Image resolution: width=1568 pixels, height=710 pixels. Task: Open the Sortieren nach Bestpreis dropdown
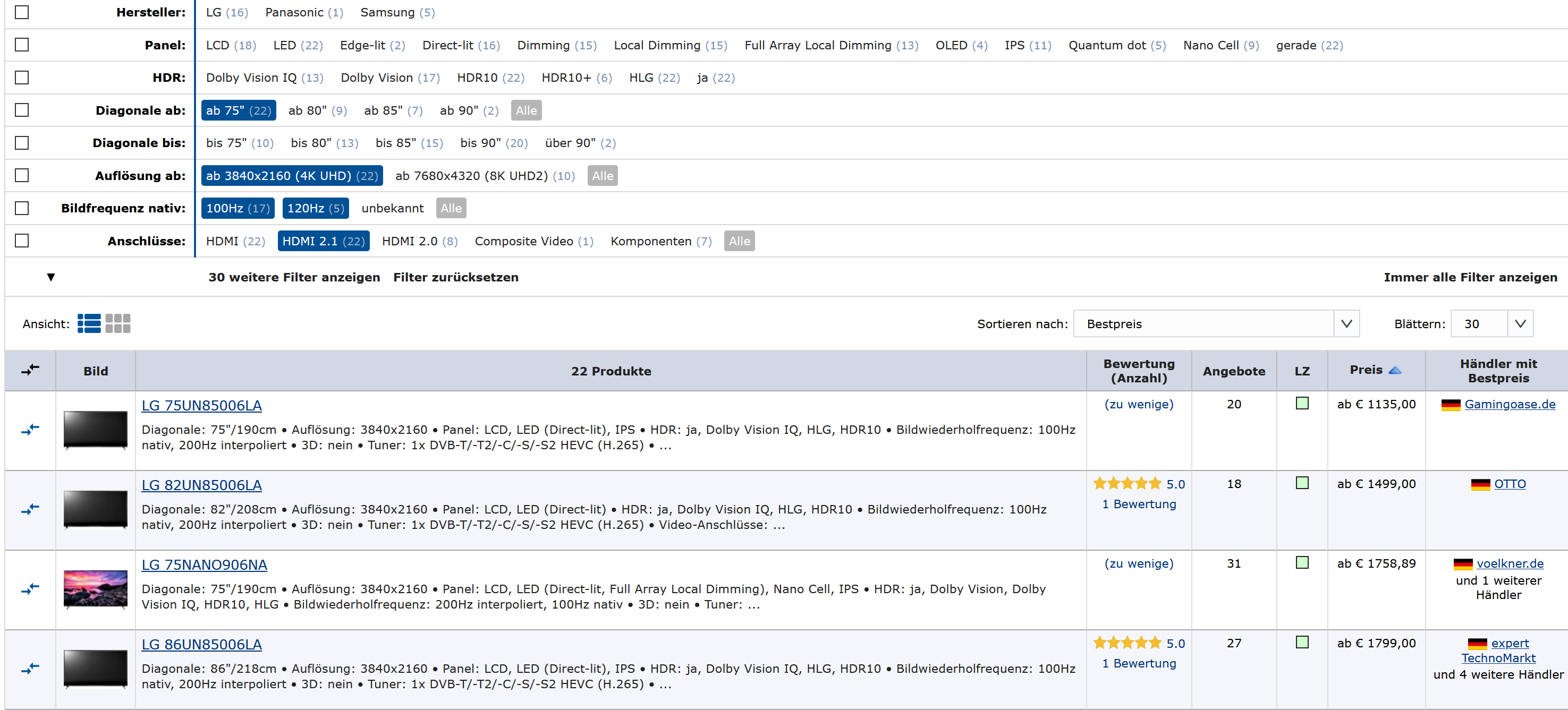pos(1216,323)
